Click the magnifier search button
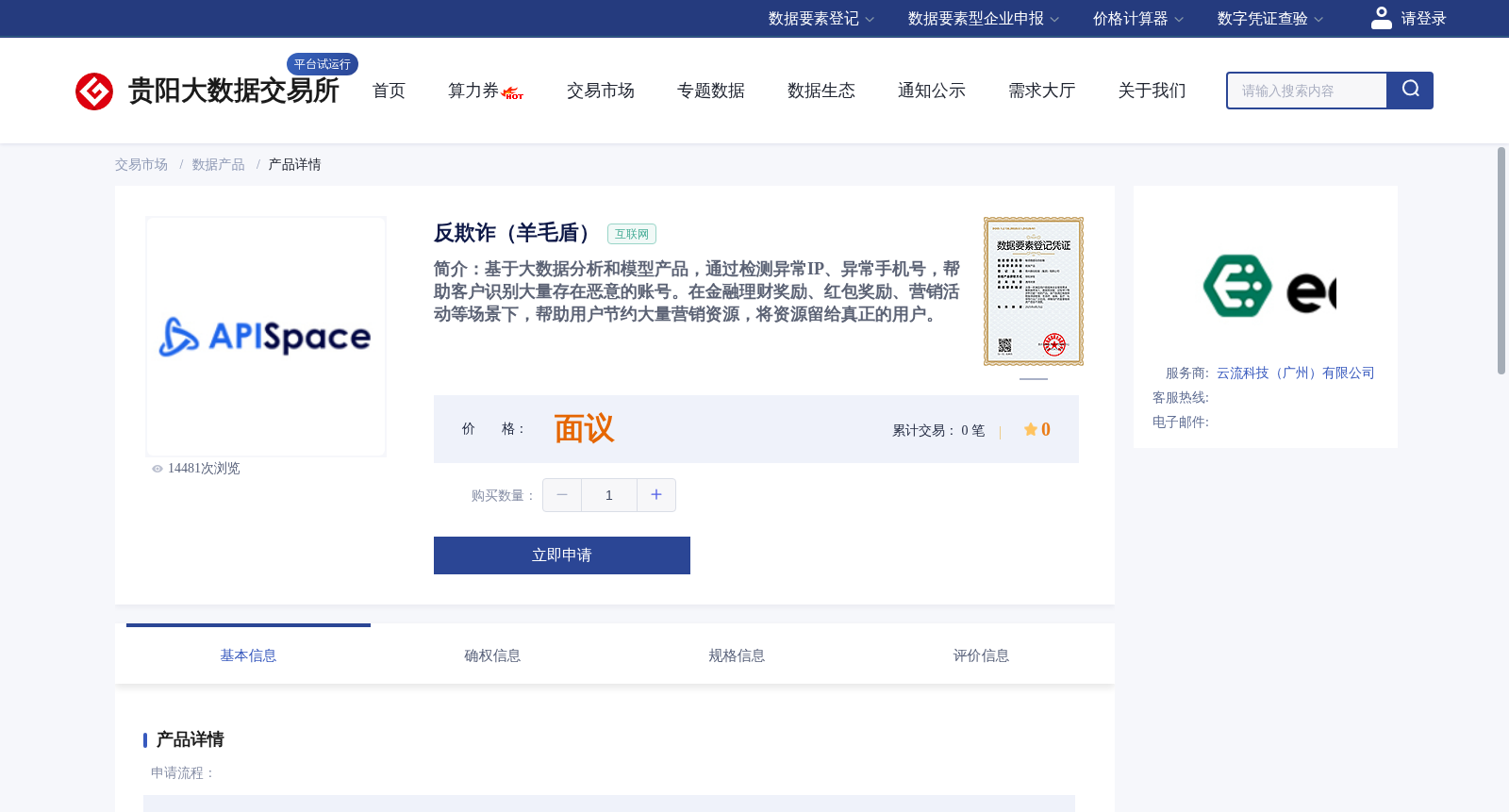 tap(1410, 91)
